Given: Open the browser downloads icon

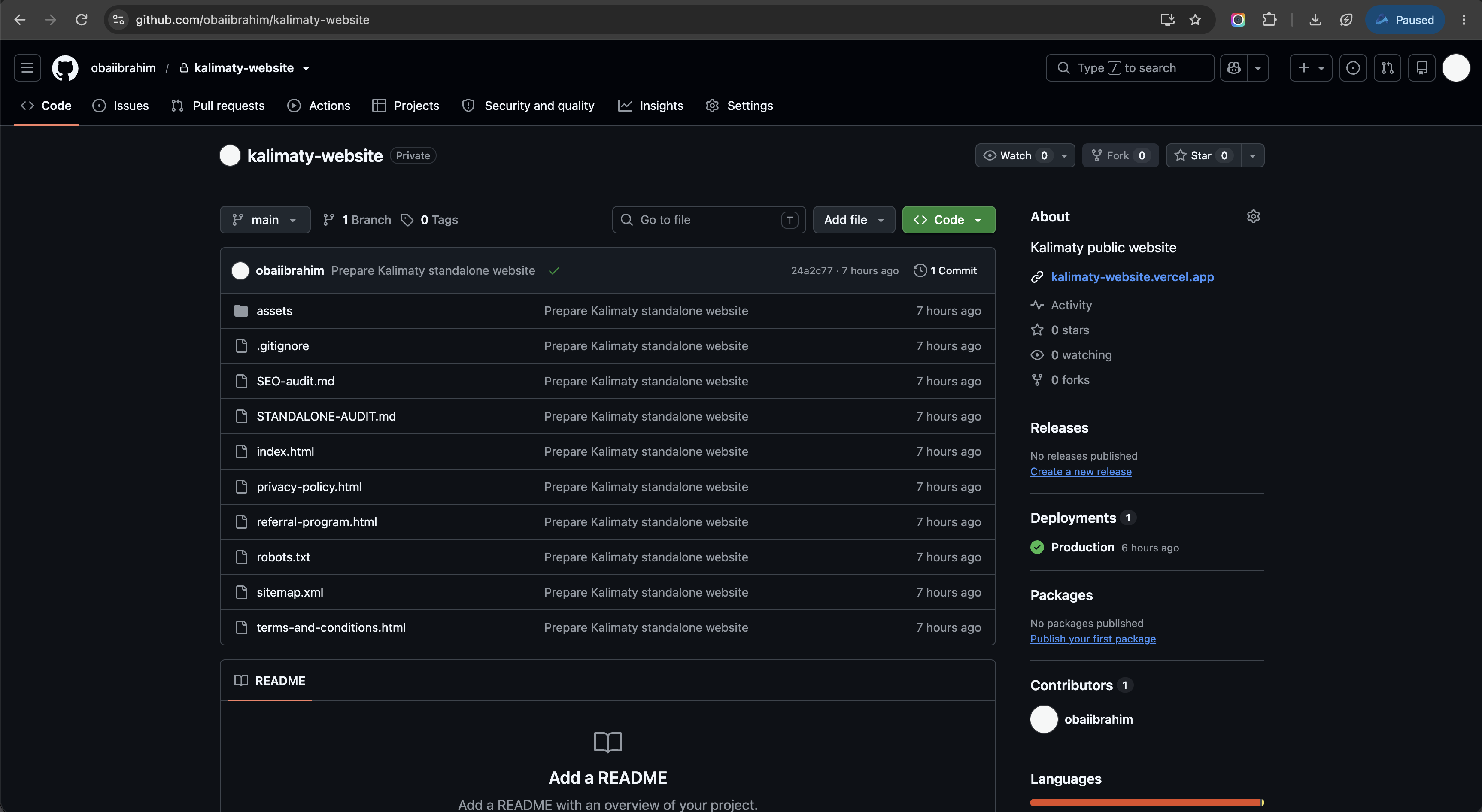Looking at the screenshot, I should [x=1315, y=20].
